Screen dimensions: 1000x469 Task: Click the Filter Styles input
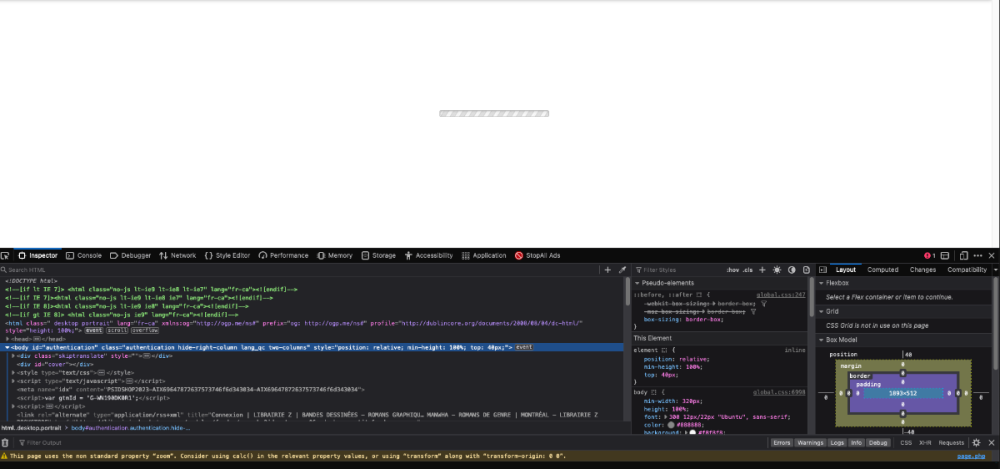(x=679, y=270)
